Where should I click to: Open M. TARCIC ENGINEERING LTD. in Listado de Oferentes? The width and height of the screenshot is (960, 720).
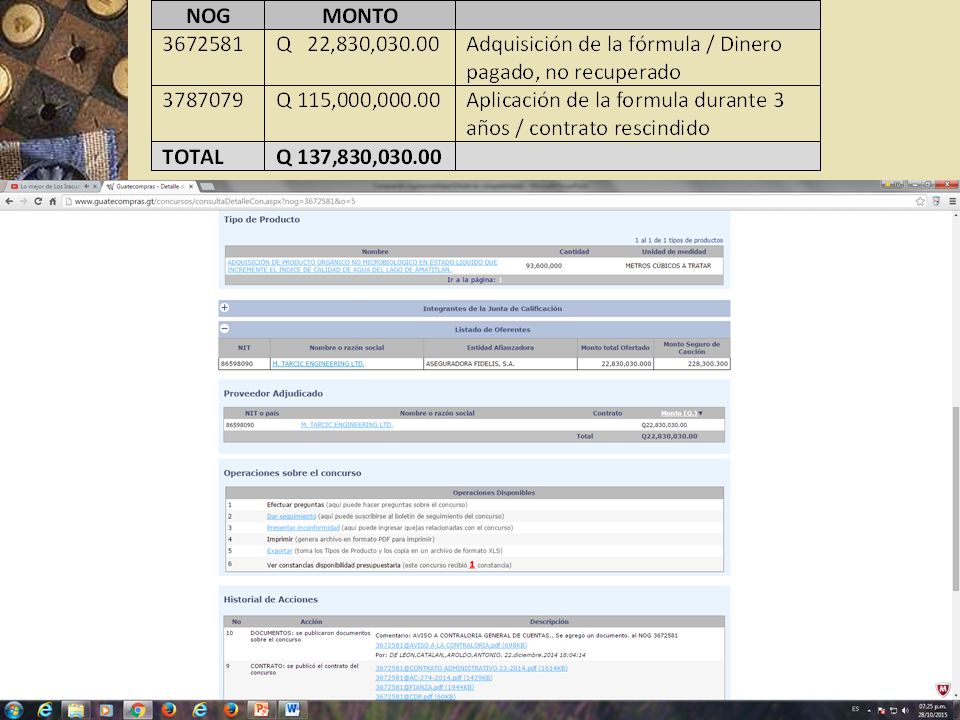pos(318,364)
